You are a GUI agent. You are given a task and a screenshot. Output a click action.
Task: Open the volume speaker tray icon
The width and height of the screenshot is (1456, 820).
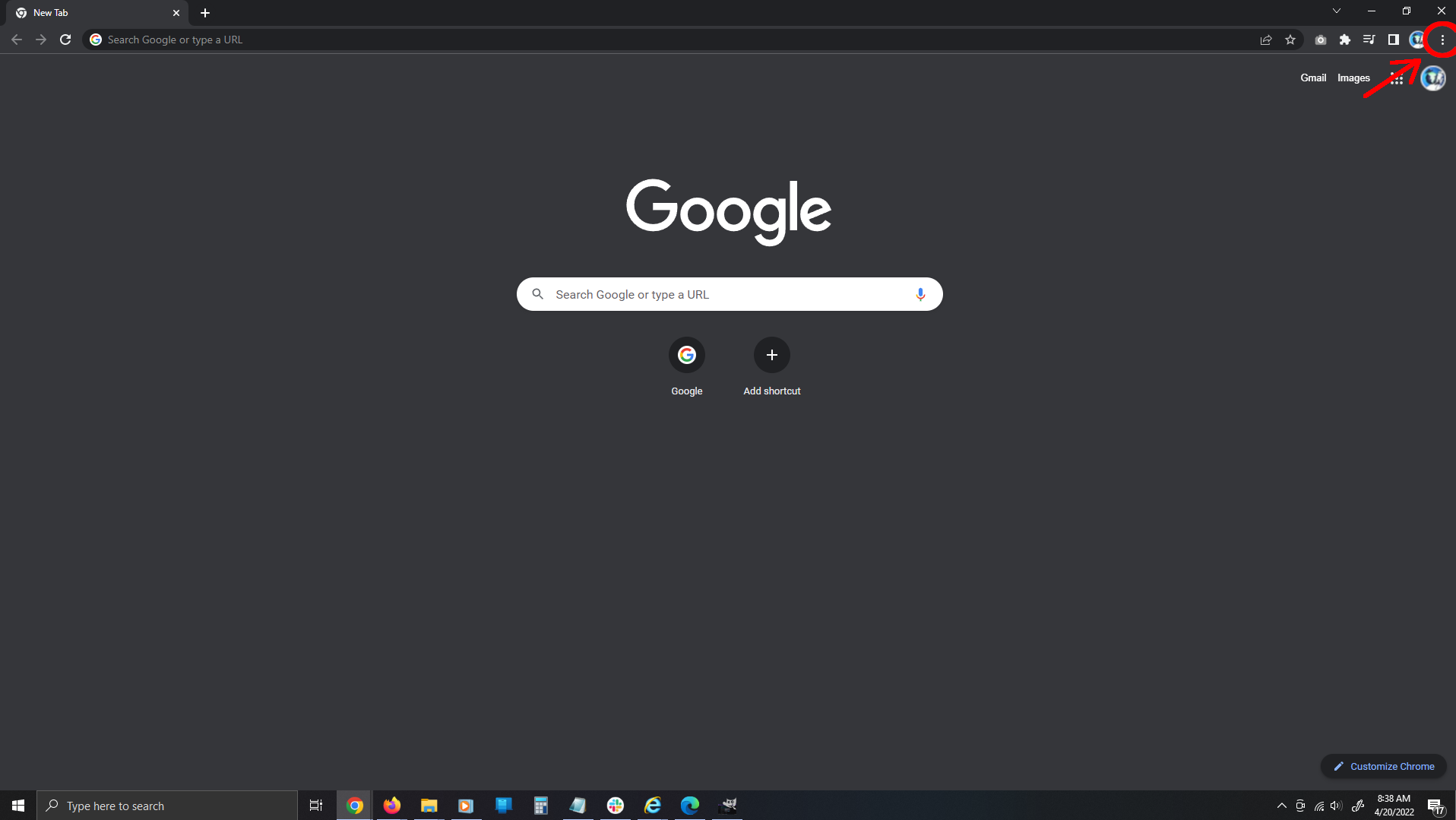tap(1336, 806)
